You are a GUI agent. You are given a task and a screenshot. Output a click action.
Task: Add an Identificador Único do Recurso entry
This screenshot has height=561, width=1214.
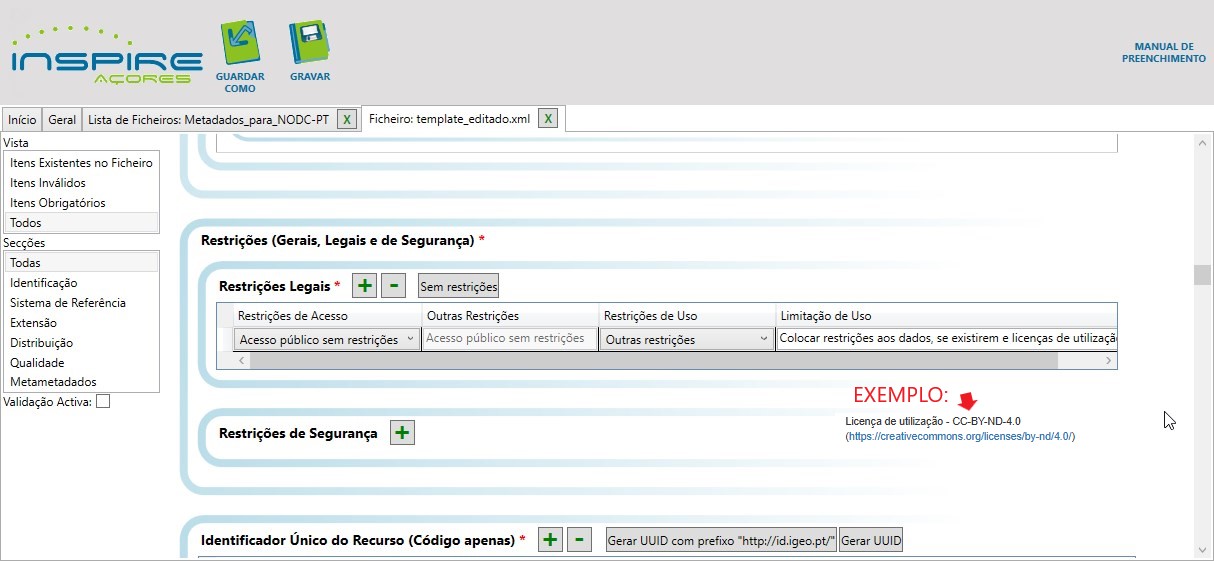pyautogui.click(x=549, y=540)
